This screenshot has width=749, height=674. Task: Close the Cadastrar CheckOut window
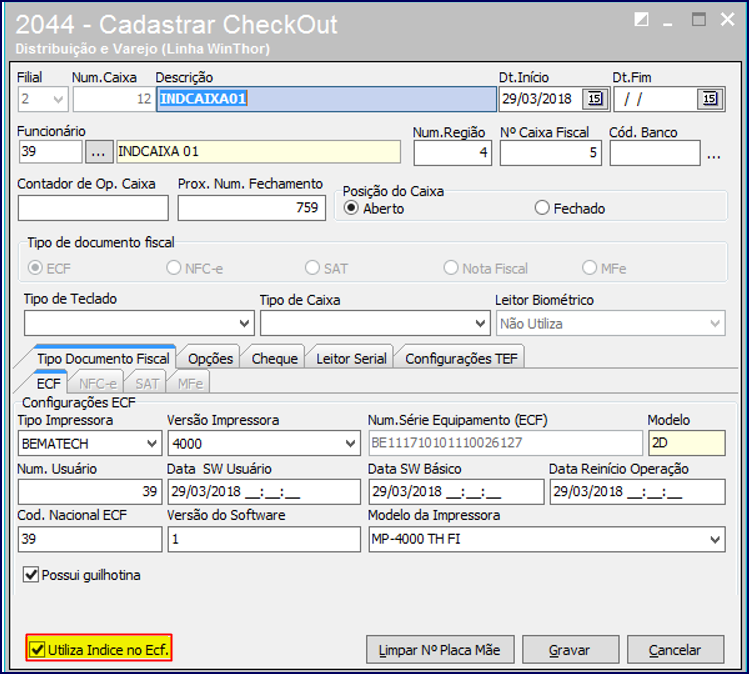point(728,20)
